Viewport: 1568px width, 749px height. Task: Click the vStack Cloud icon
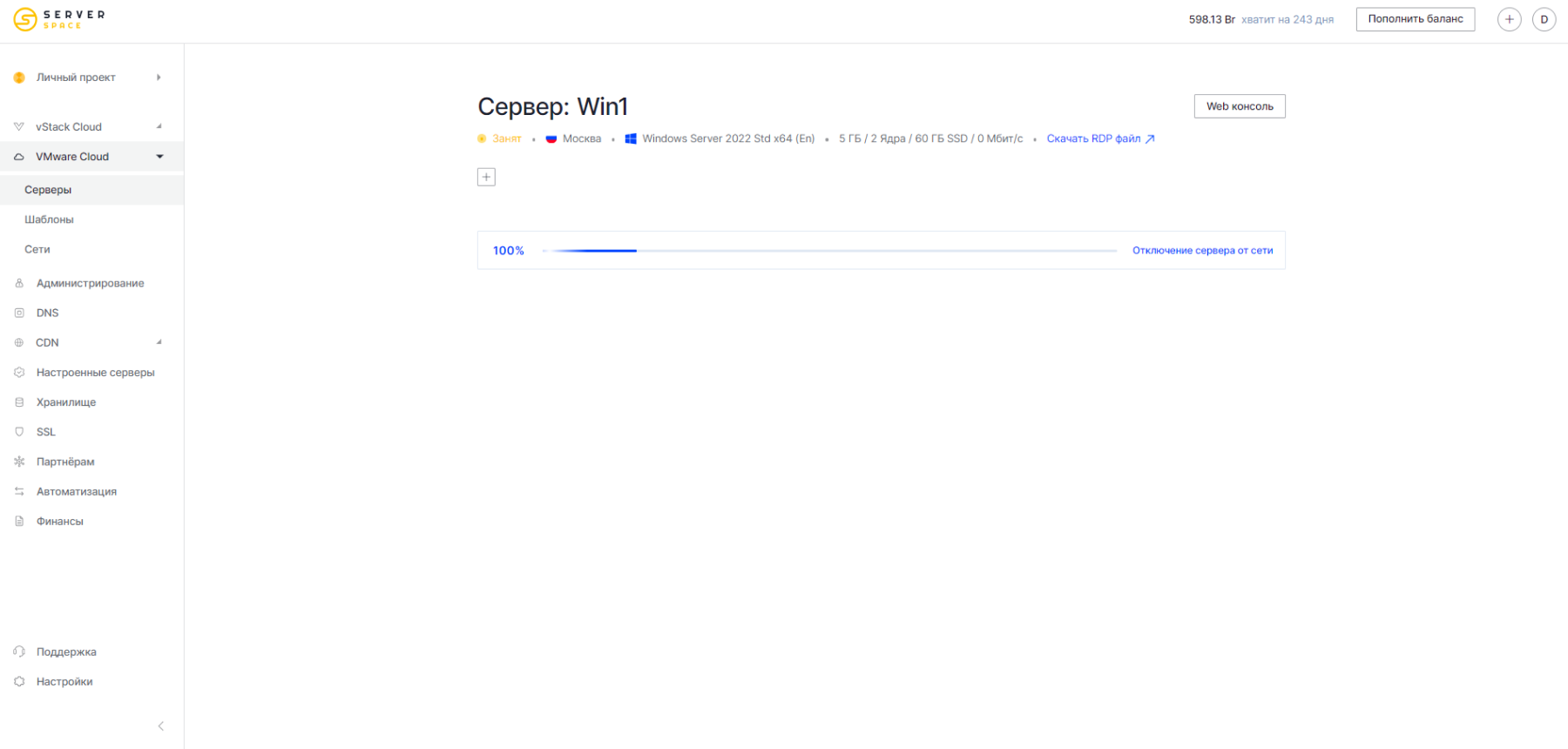(19, 127)
